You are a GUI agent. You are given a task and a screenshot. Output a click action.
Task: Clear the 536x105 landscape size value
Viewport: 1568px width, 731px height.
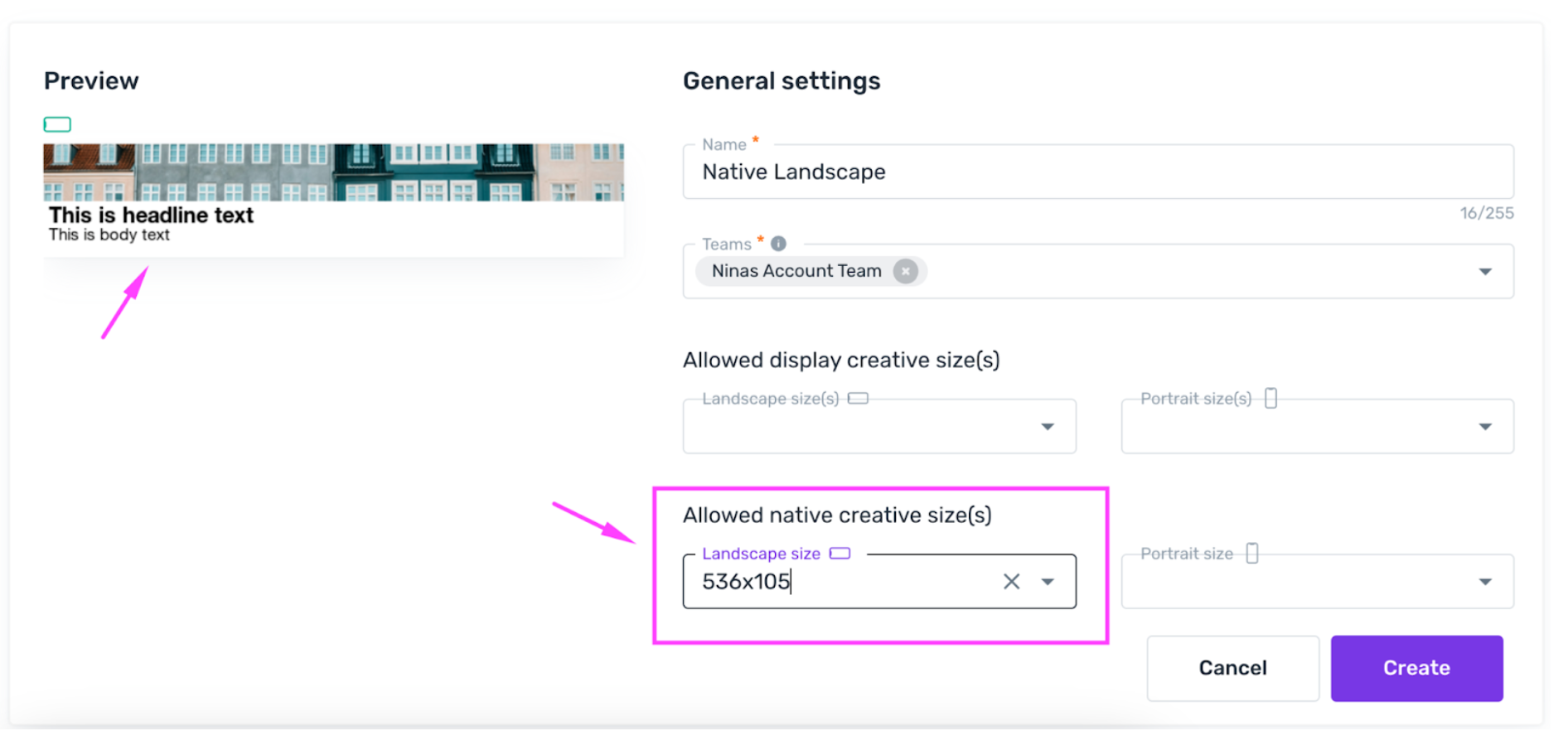[1011, 582]
